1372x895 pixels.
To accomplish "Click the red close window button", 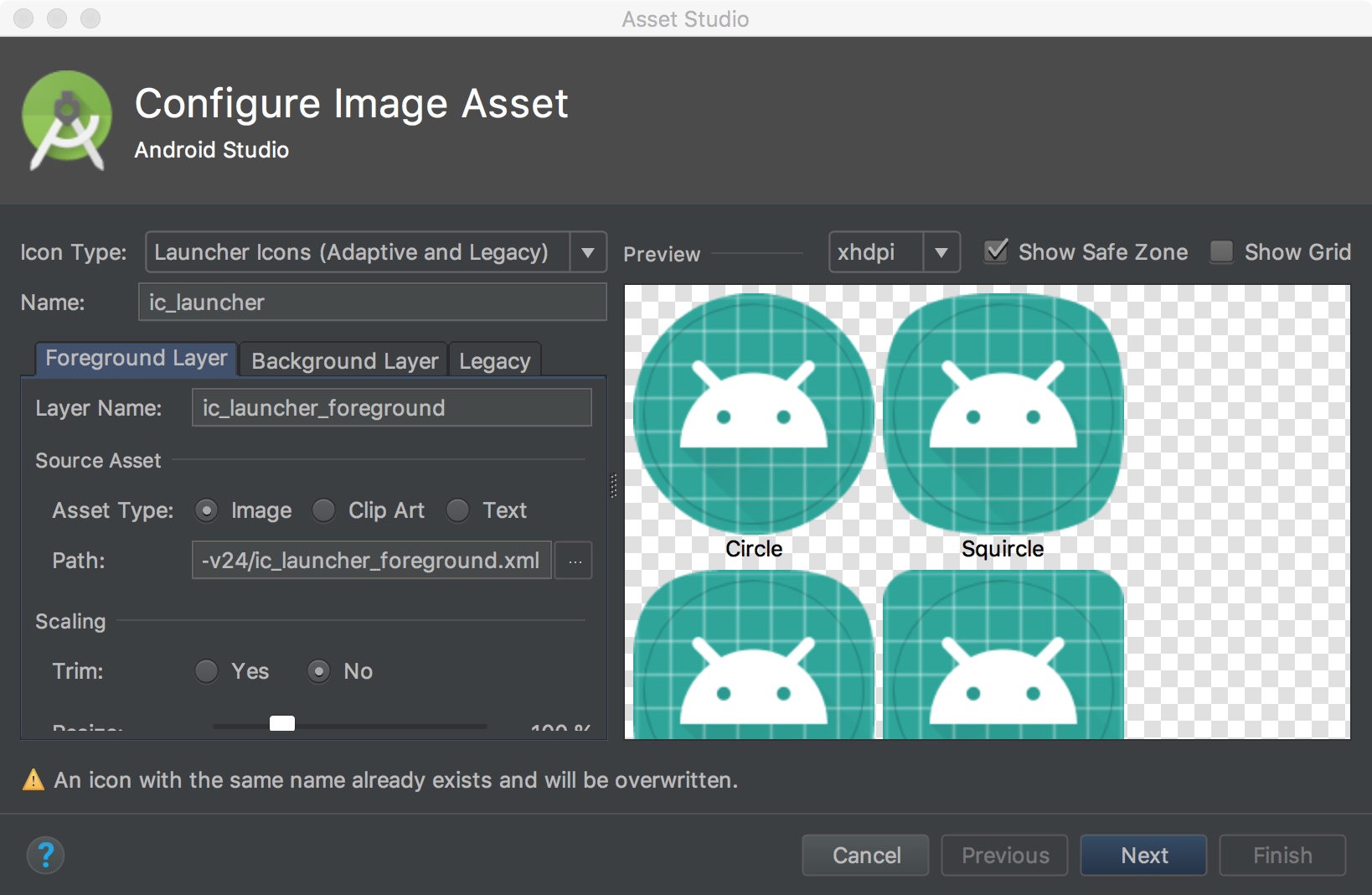I will click(x=23, y=18).
